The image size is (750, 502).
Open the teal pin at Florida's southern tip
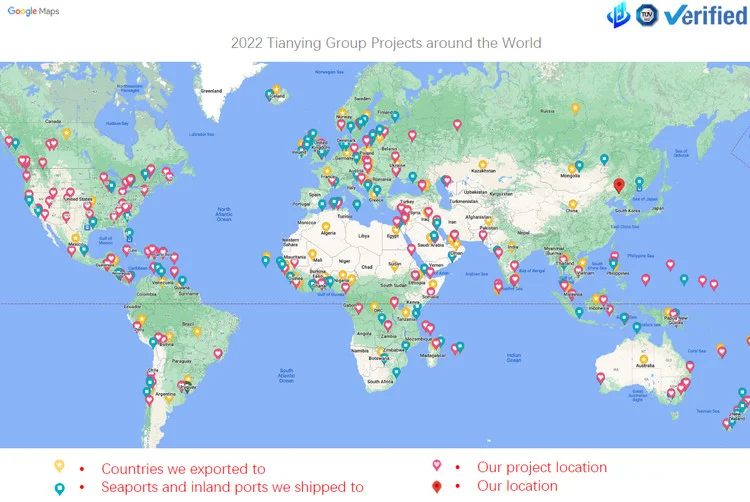pyautogui.click(x=129, y=233)
